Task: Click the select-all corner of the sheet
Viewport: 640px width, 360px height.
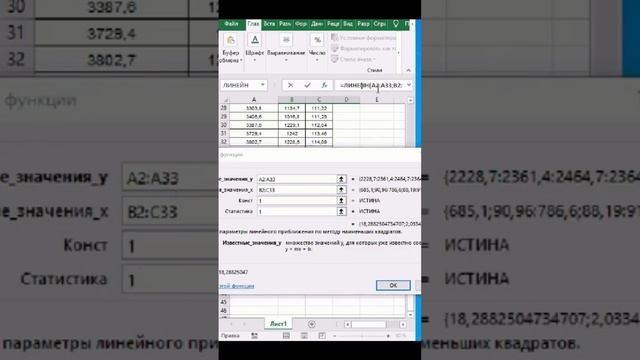Action: tap(224, 100)
